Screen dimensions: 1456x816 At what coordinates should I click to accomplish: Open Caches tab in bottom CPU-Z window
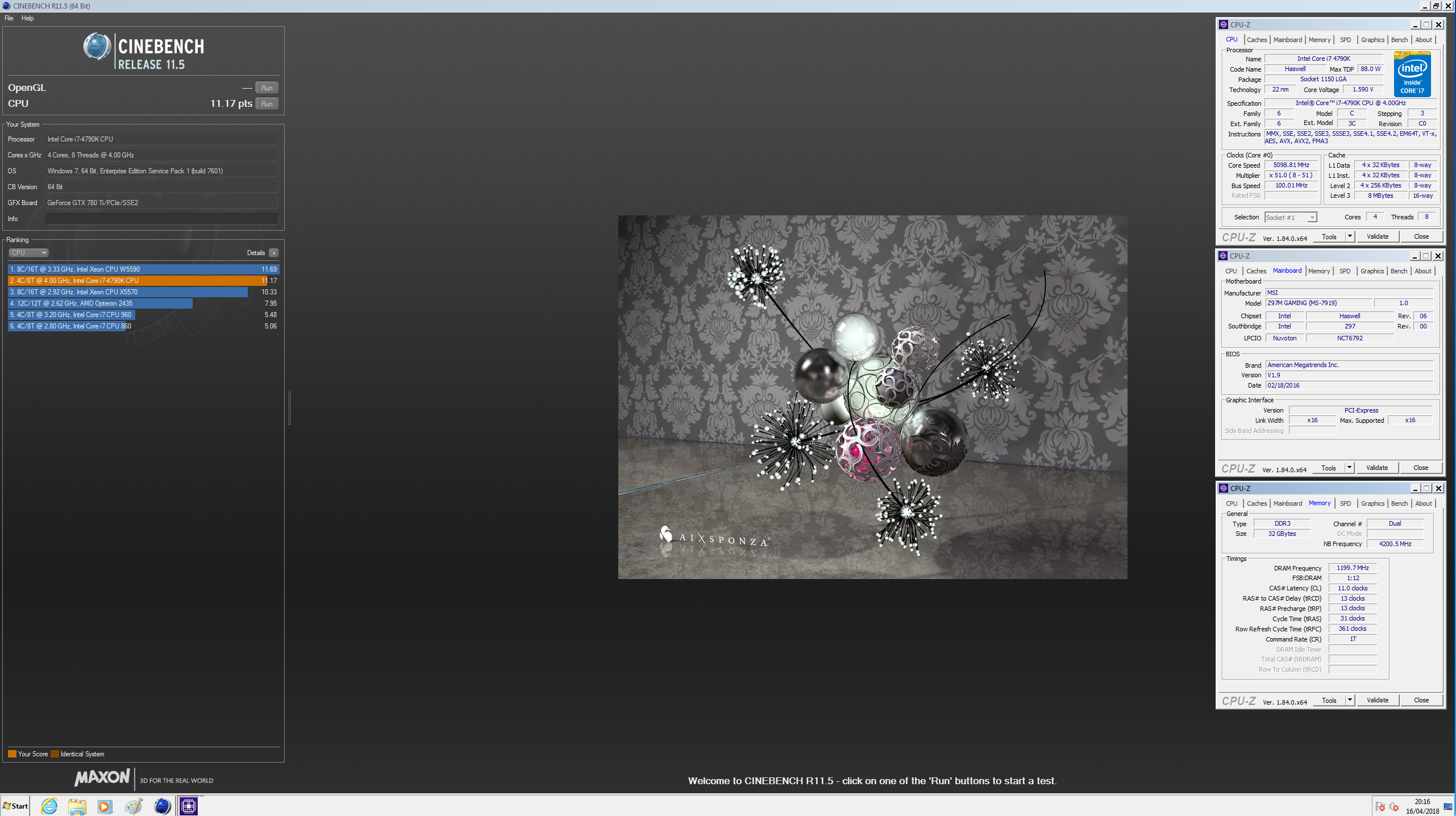tap(1257, 503)
